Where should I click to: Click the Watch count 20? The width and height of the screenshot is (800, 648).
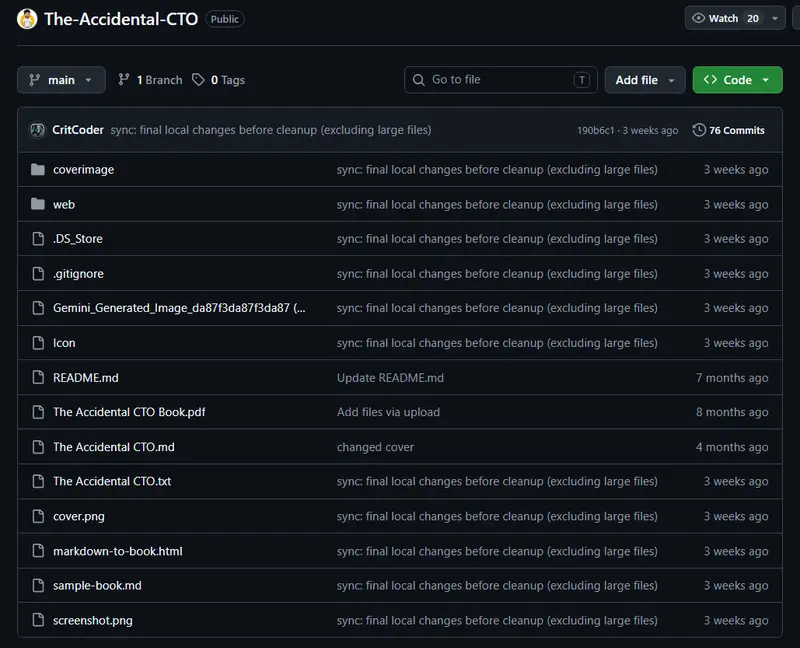coord(753,18)
